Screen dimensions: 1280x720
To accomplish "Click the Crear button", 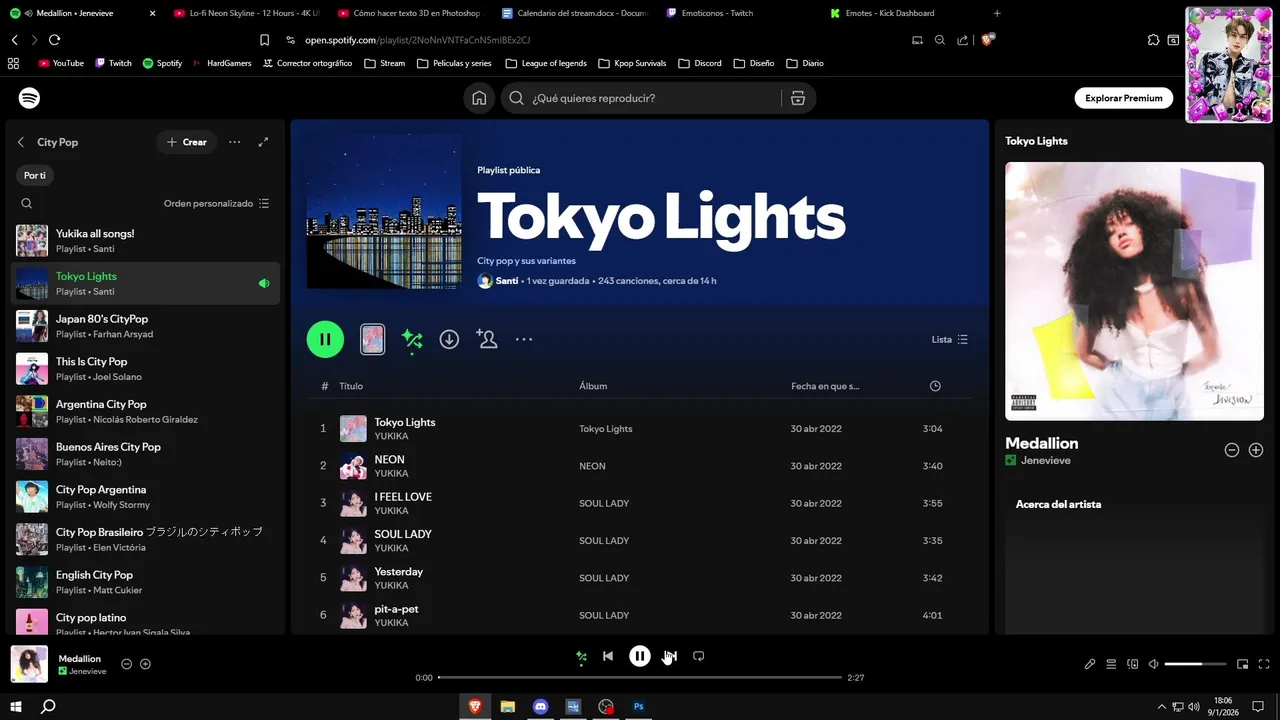I will coord(187,142).
